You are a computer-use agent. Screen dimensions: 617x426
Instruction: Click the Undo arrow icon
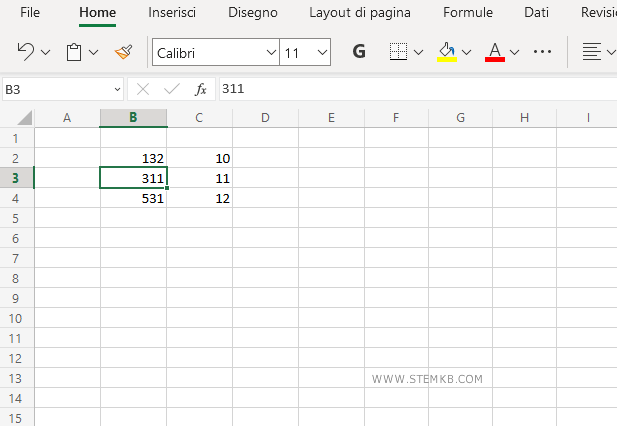coord(26,52)
